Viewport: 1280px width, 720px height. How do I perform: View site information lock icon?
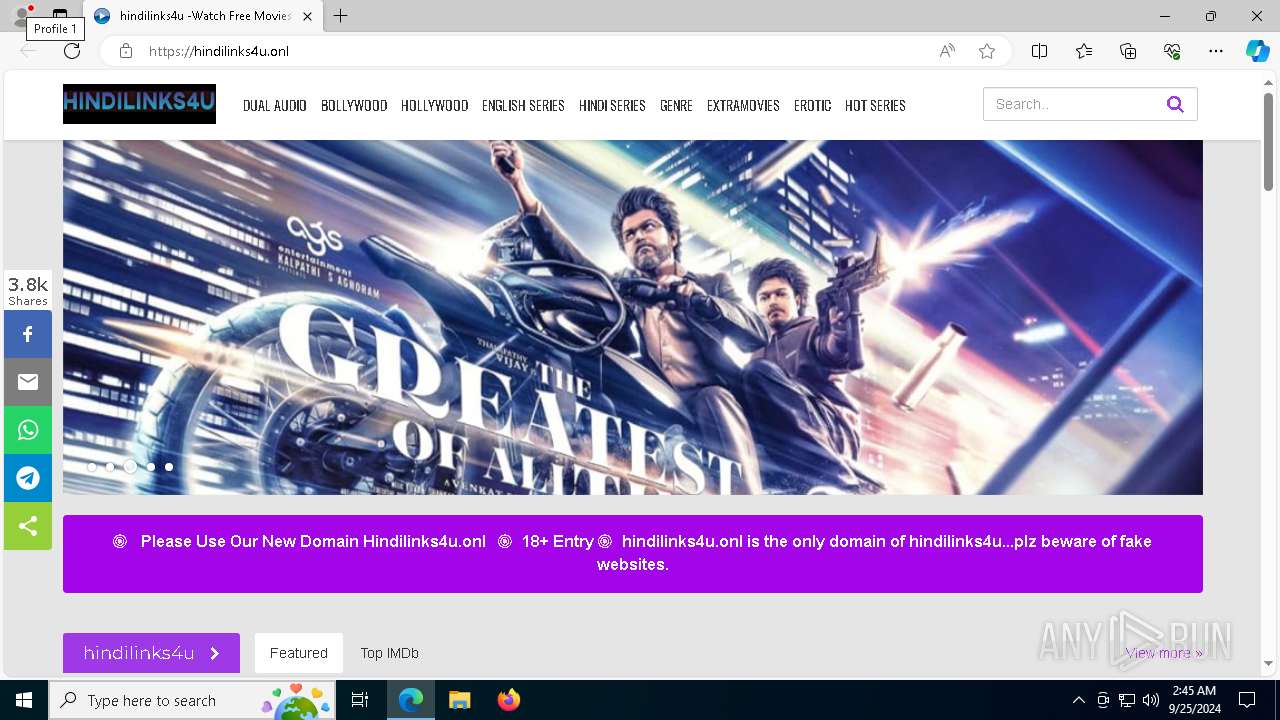pyautogui.click(x=125, y=51)
